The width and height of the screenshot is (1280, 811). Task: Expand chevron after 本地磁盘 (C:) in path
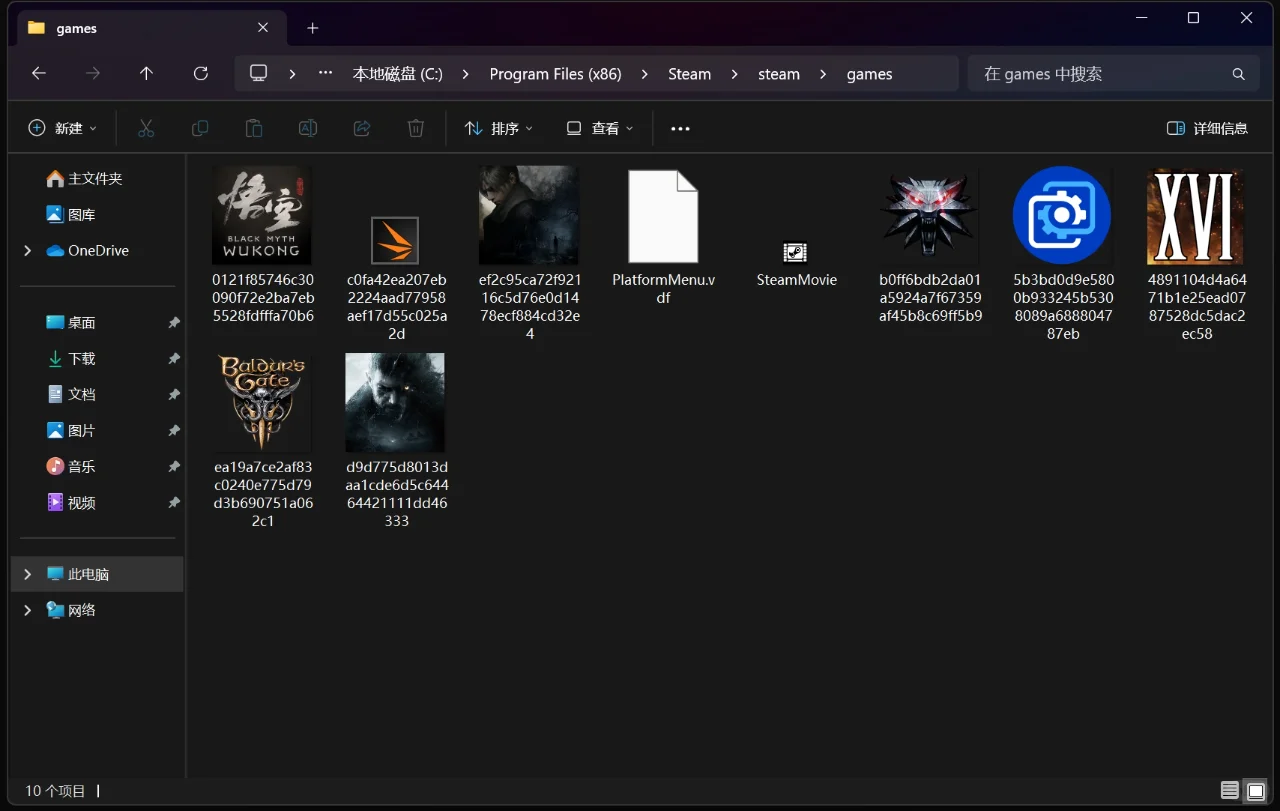click(x=466, y=74)
